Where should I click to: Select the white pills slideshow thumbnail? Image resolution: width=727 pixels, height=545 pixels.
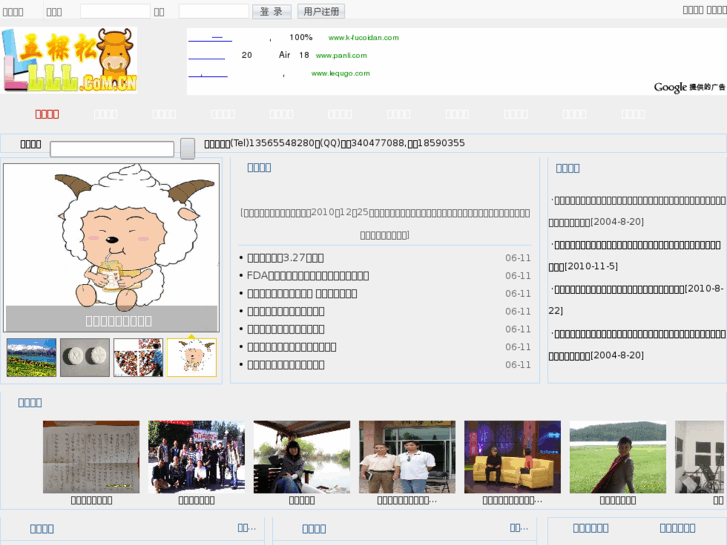click(85, 357)
